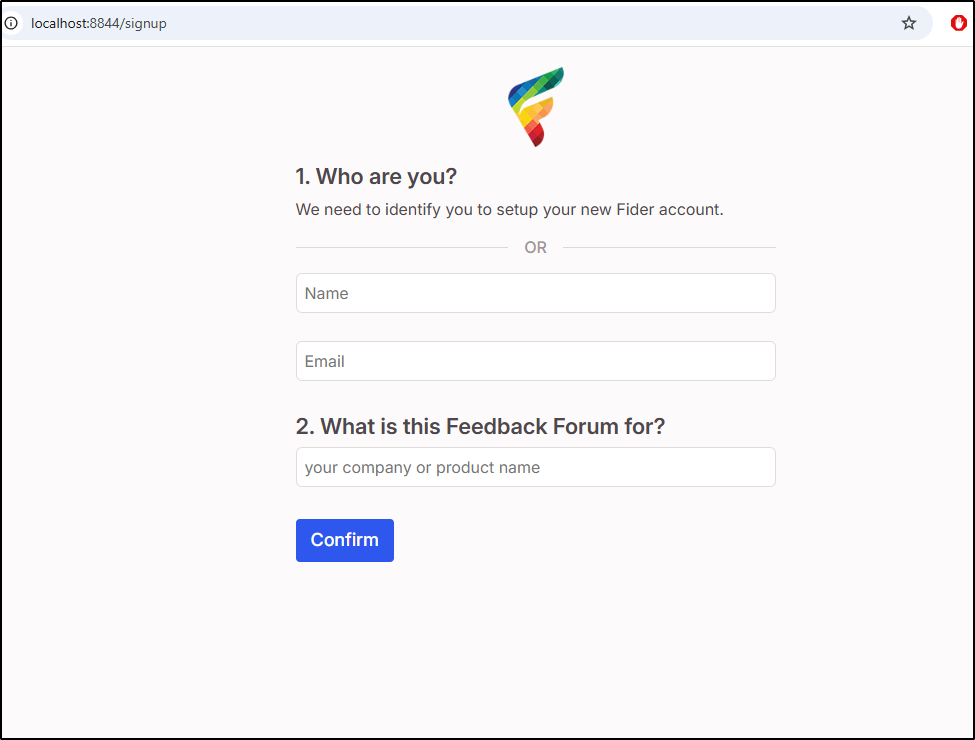Focus the Name input field
This screenshot has width=975, height=740.
(x=535, y=293)
